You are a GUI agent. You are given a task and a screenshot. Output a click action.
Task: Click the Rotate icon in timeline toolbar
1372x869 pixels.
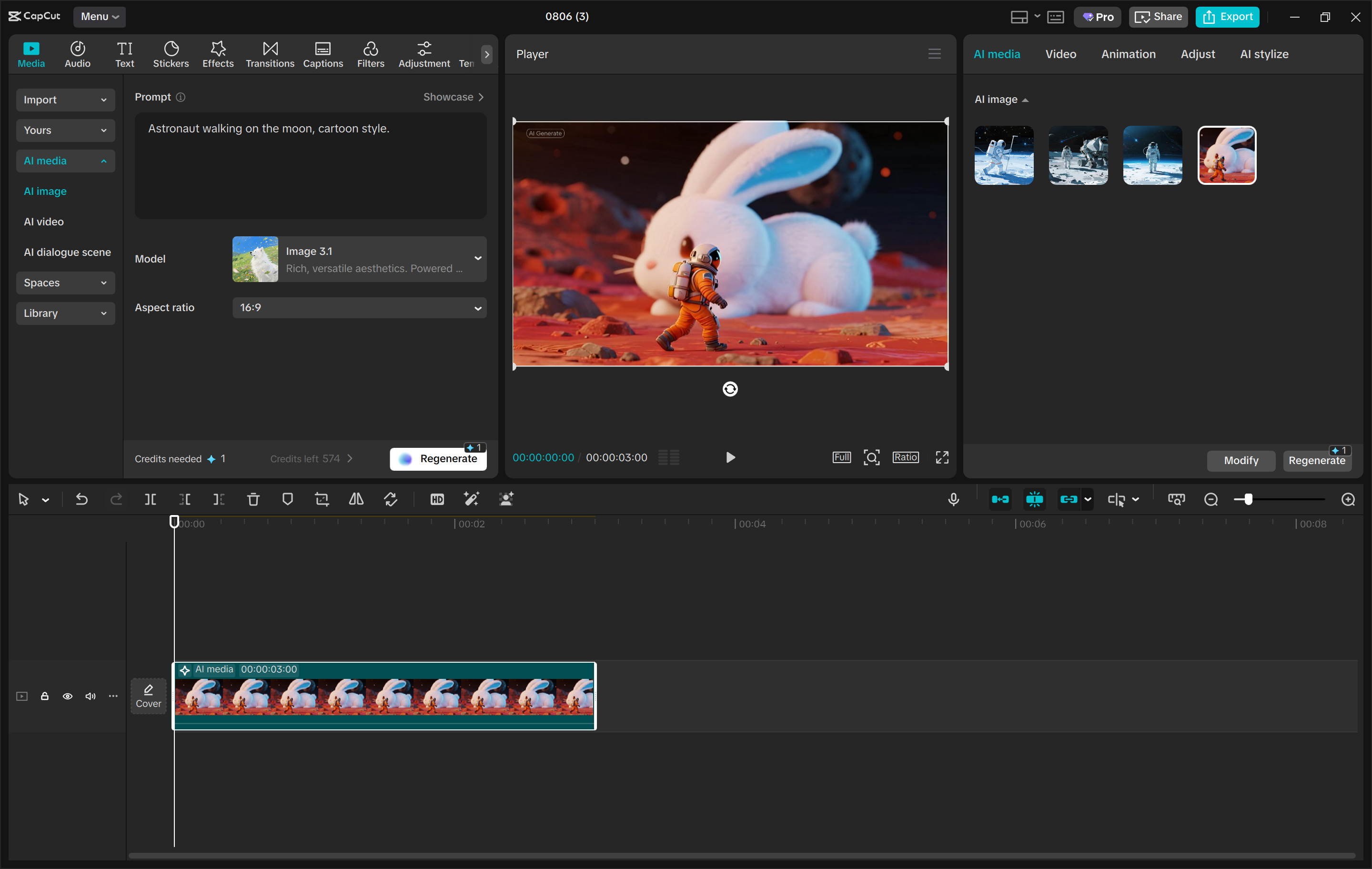pos(391,499)
